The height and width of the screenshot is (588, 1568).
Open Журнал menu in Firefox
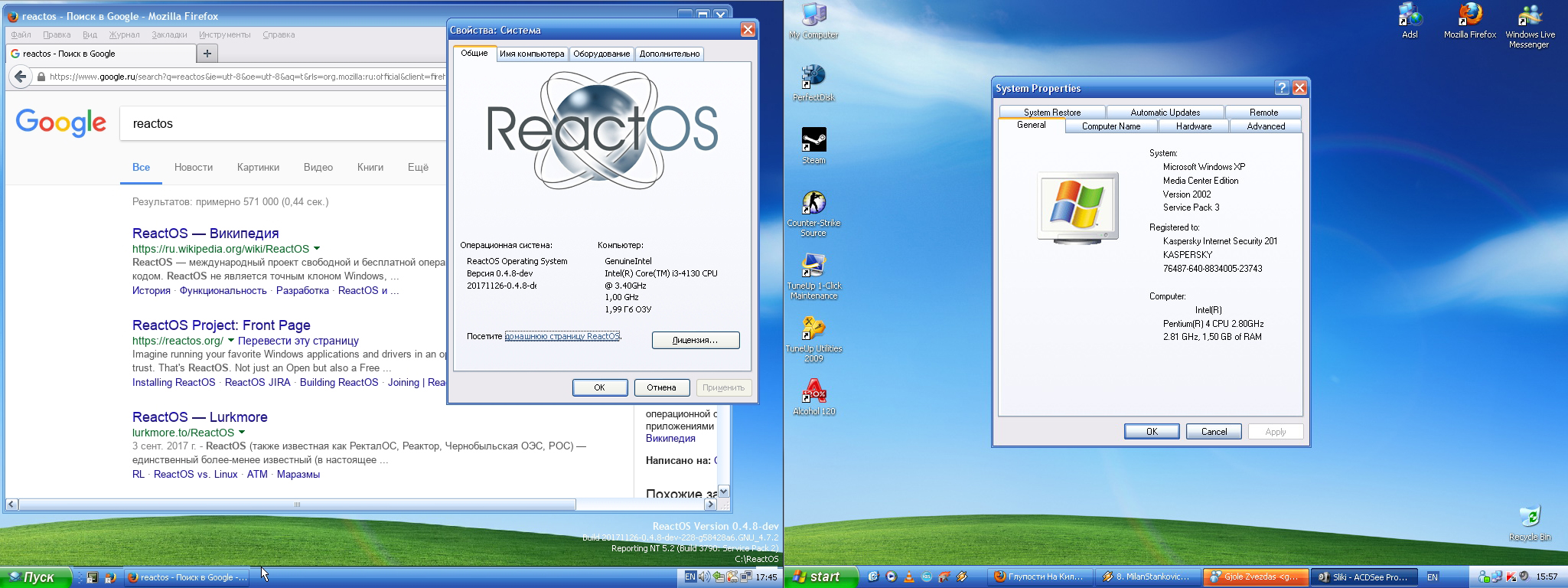pos(124,34)
